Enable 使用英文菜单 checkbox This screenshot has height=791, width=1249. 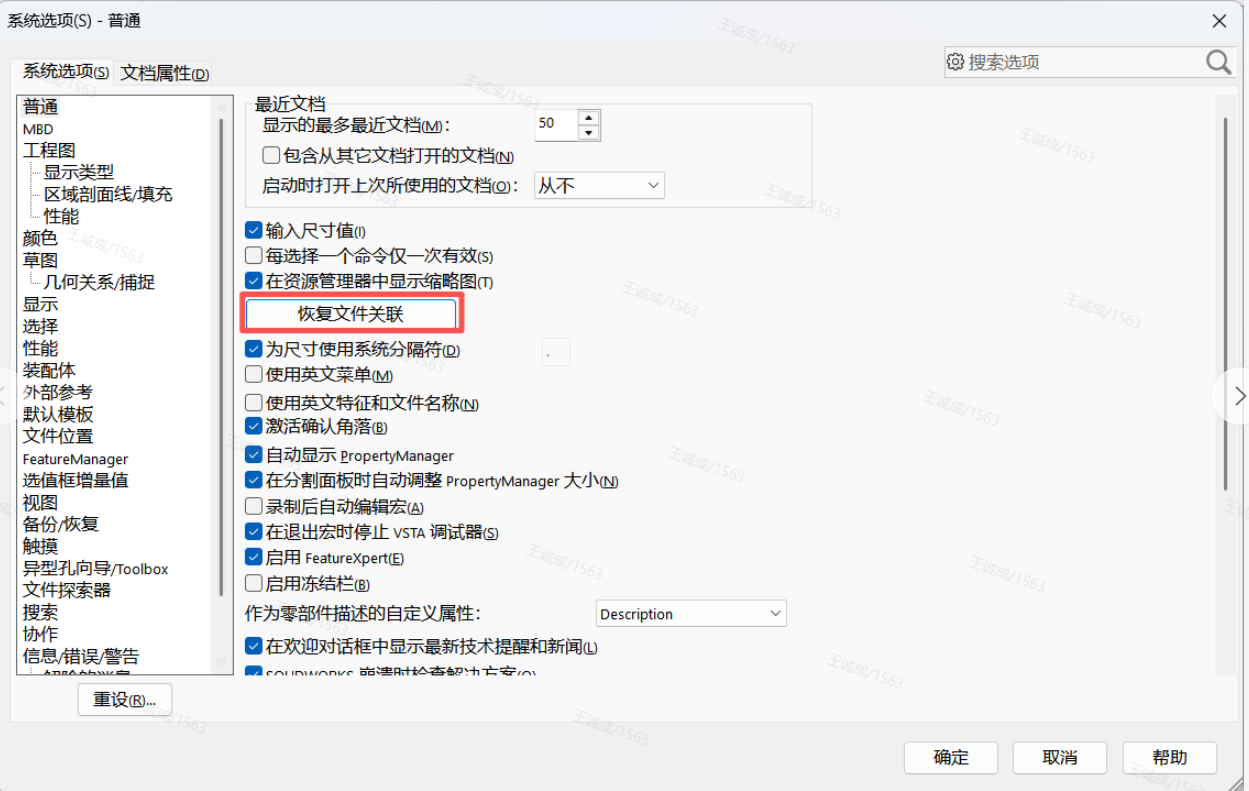point(253,375)
